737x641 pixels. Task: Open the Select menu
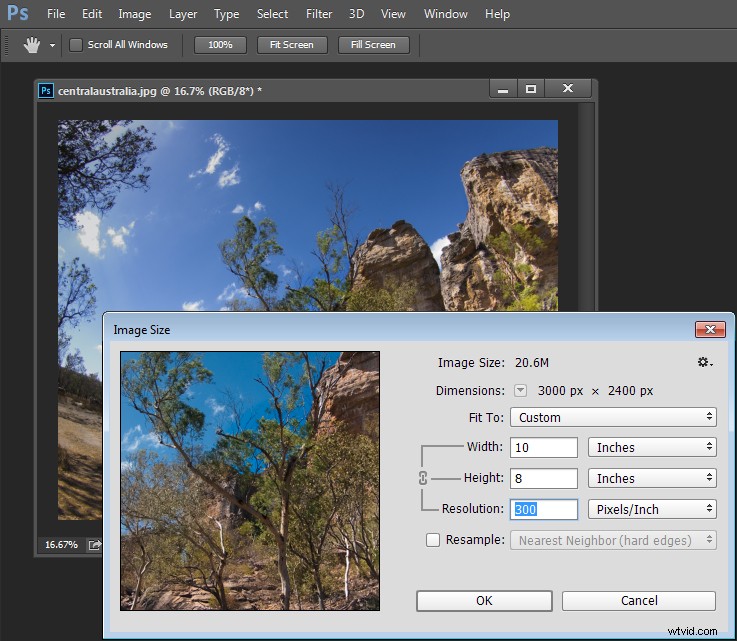(272, 14)
